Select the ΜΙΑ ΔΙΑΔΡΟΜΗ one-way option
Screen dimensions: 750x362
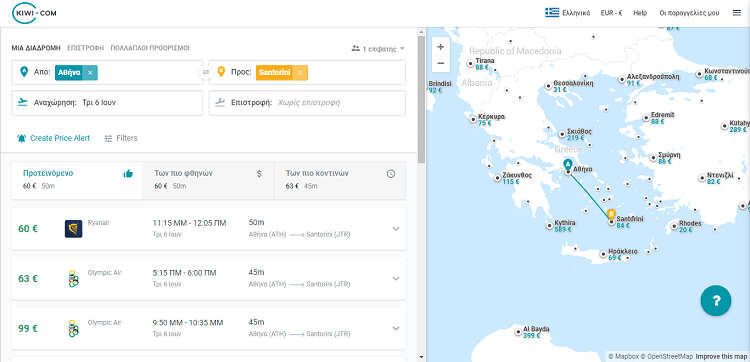[36, 48]
